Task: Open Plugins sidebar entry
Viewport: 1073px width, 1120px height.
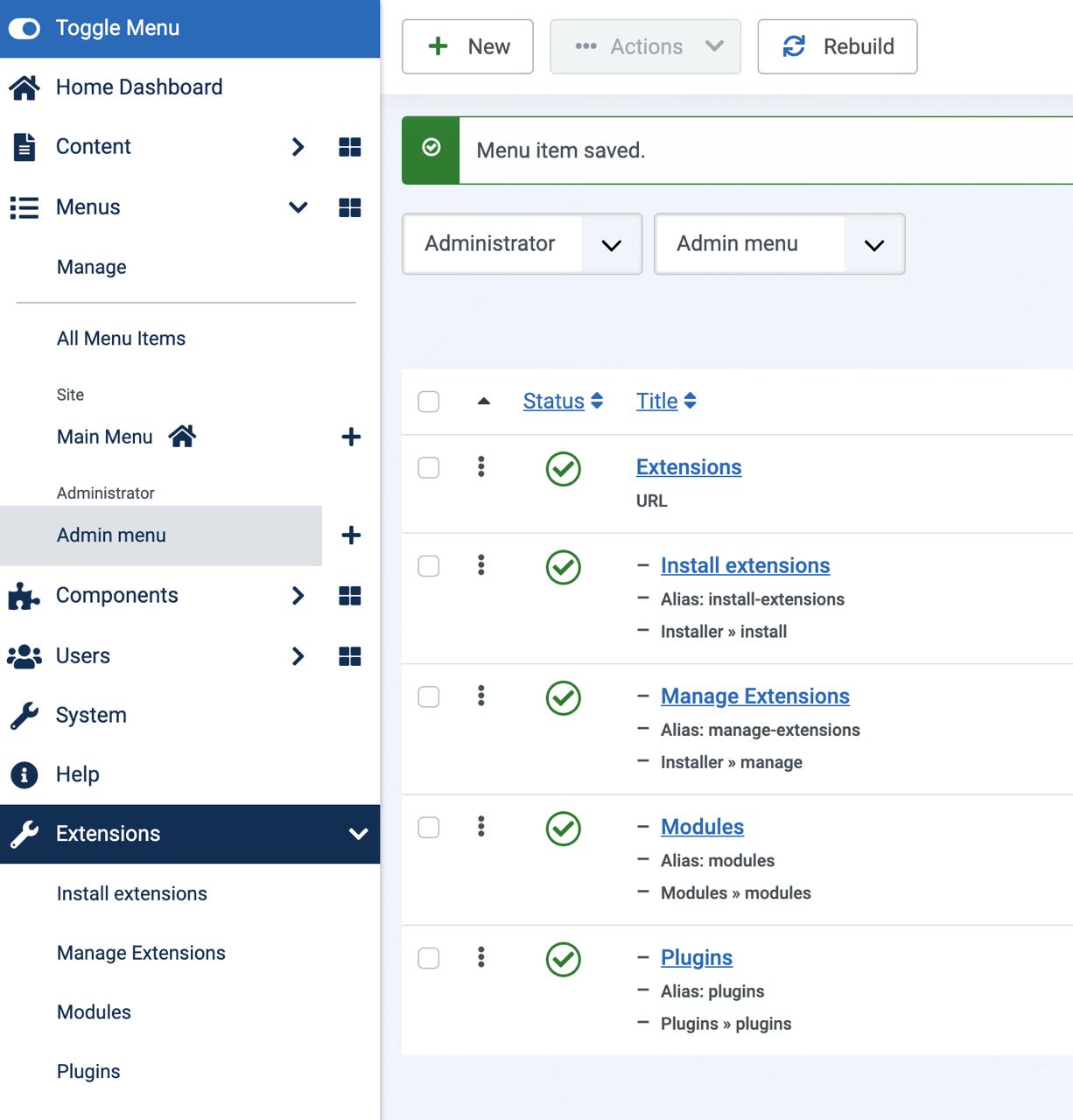Action: click(88, 1072)
